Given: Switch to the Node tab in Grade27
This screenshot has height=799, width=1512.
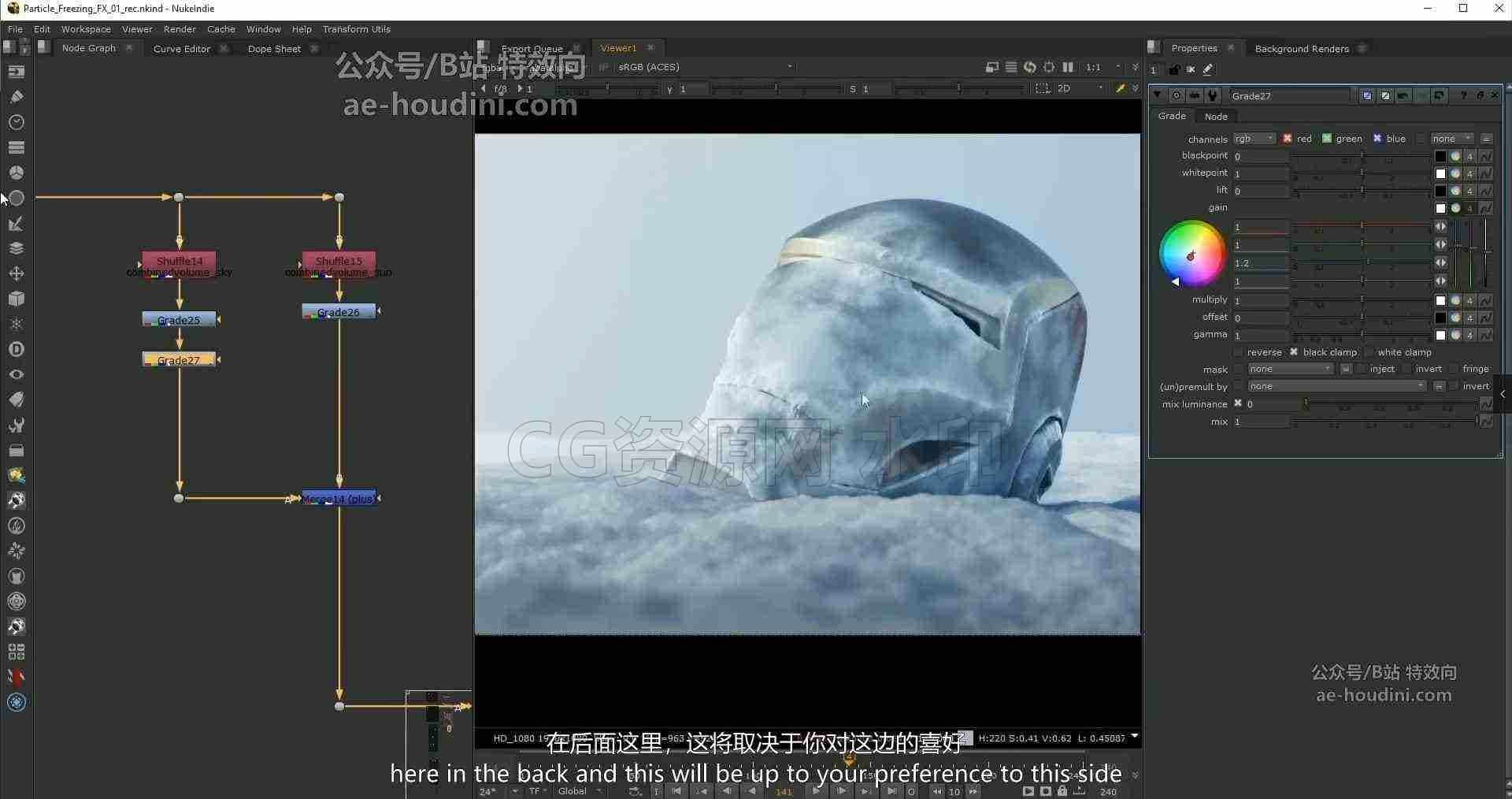Looking at the screenshot, I should (1216, 116).
